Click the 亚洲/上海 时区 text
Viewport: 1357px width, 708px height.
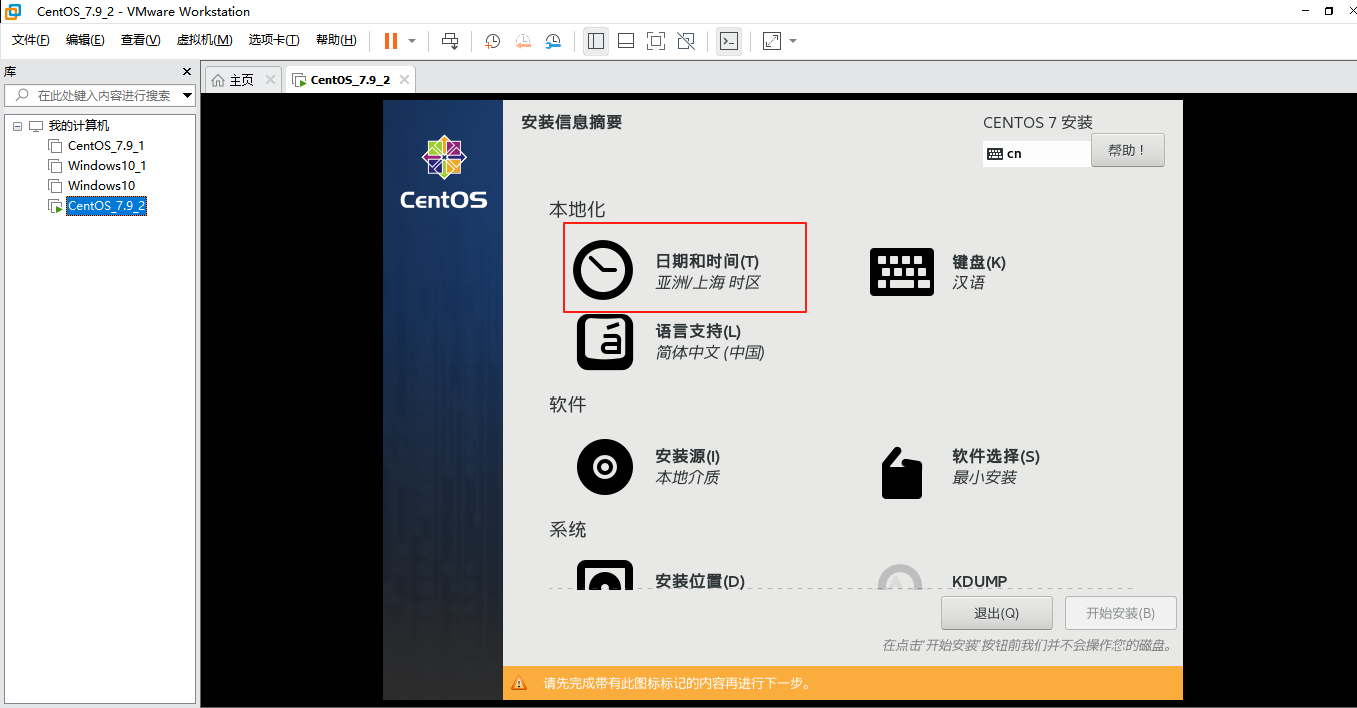click(x=708, y=283)
